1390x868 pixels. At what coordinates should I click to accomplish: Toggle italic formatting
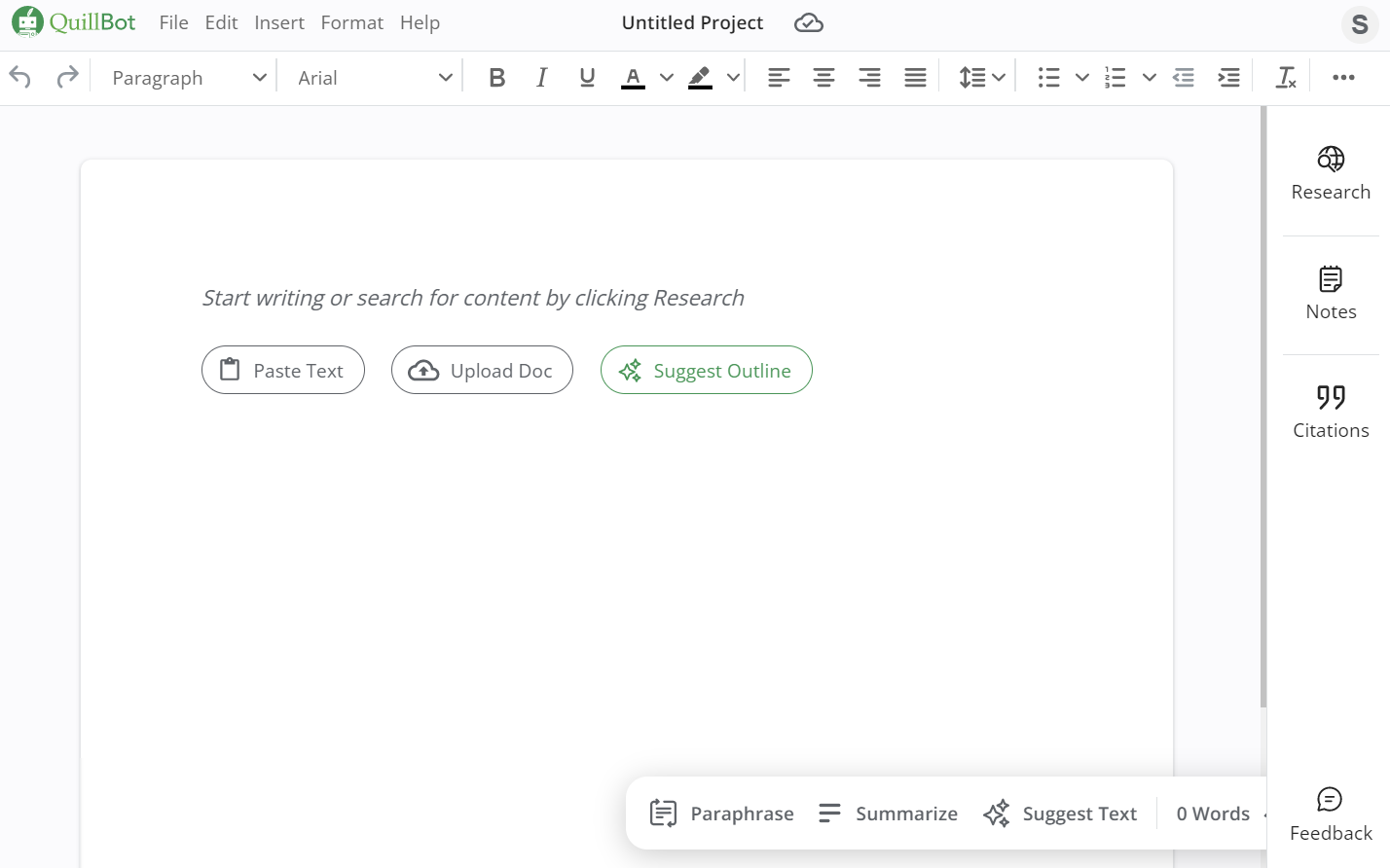tap(542, 78)
